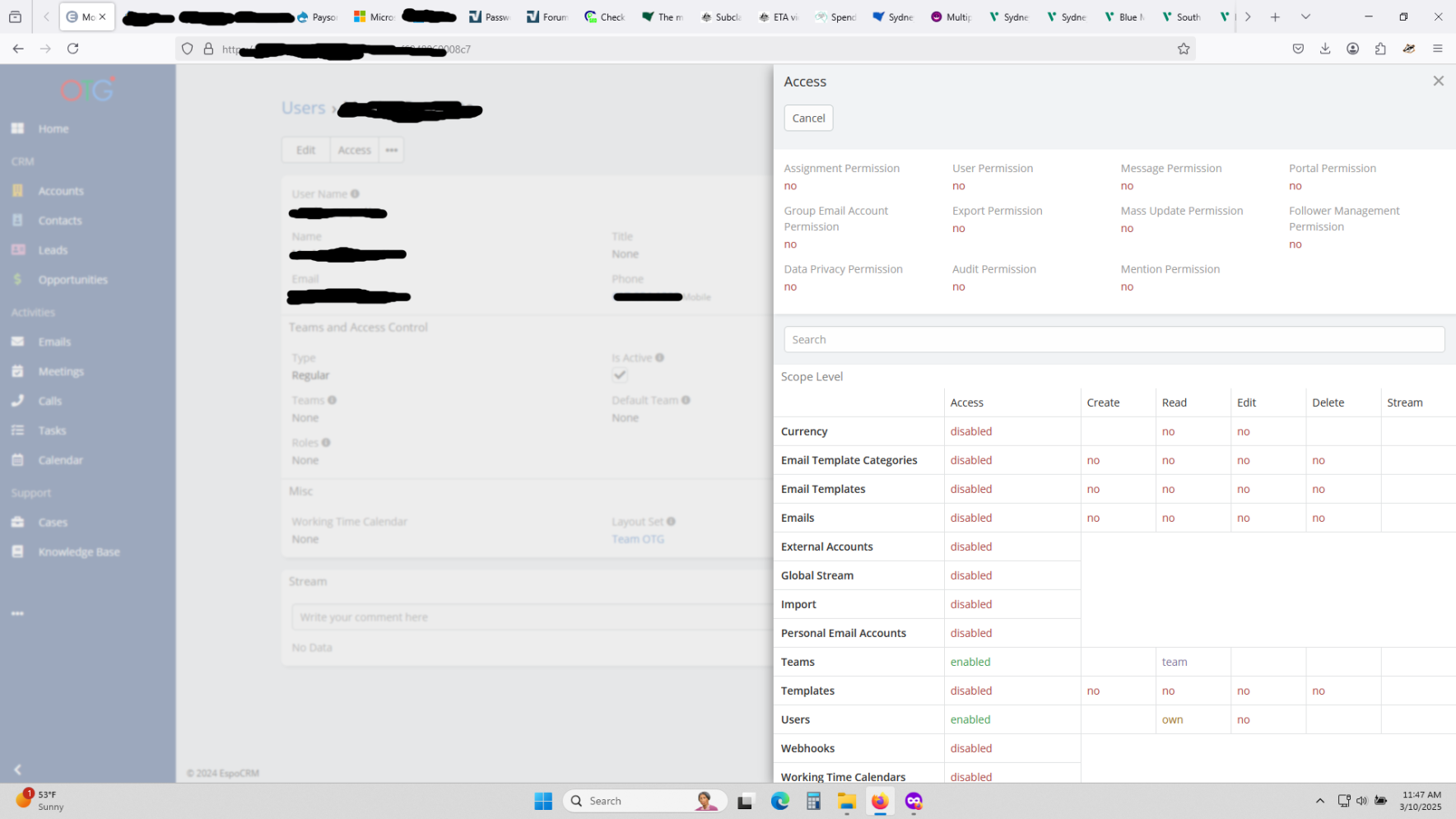Expand more sidebar items via ellipsis
Image resolution: width=1456 pixels, height=819 pixels.
pyautogui.click(x=17, y=613)
